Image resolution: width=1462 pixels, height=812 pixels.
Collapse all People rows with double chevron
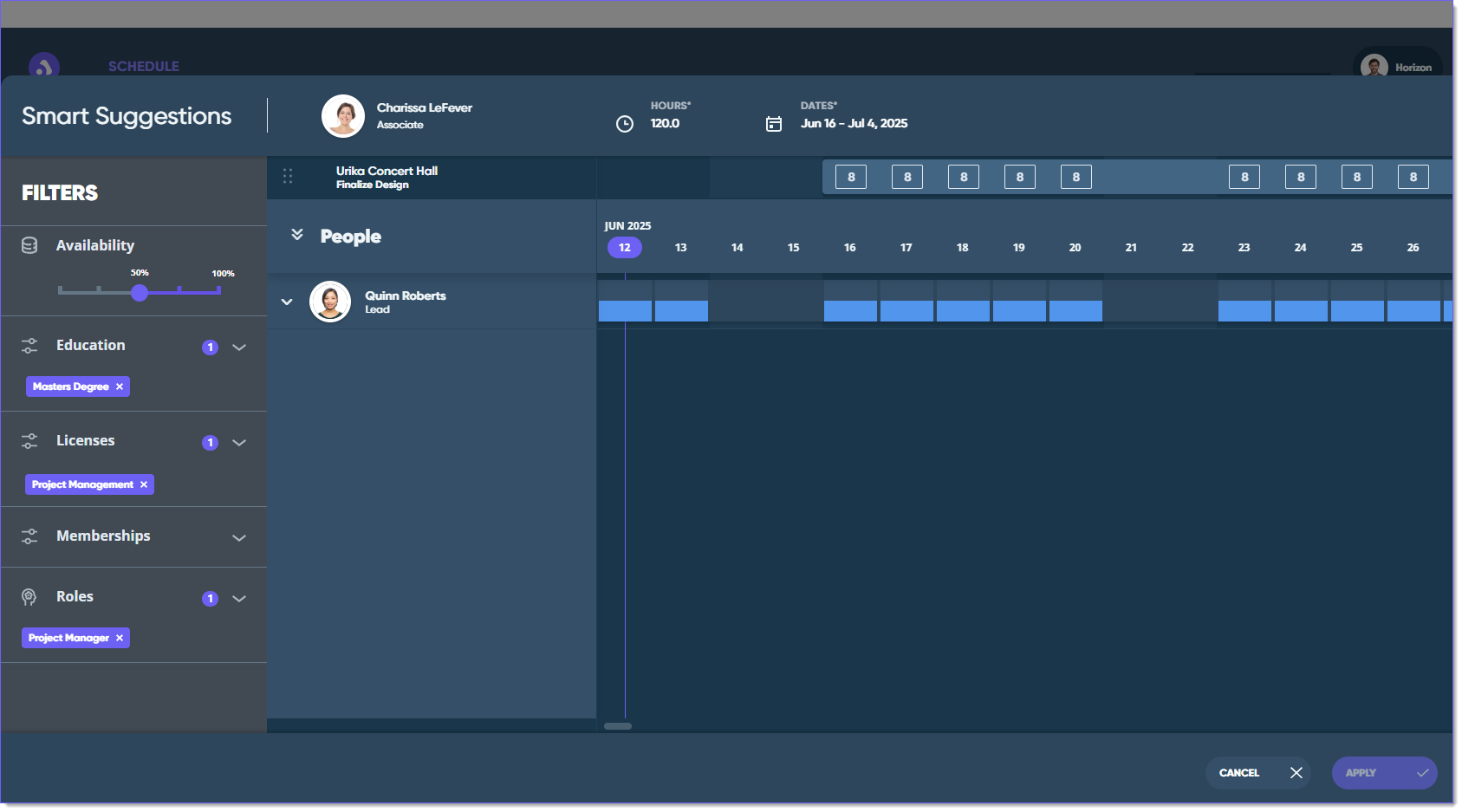coord(297,235)
